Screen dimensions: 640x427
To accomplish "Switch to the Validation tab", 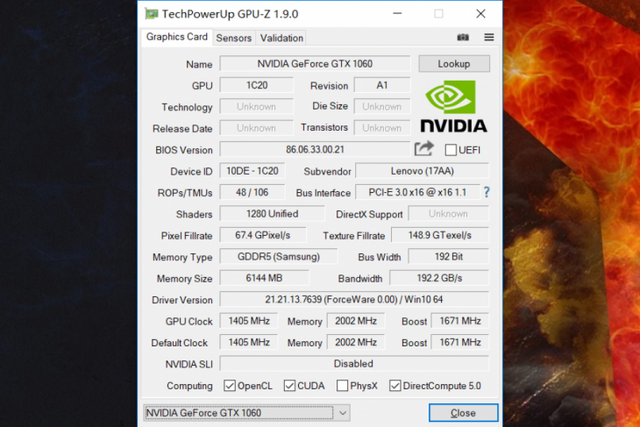I will (282, 38).
